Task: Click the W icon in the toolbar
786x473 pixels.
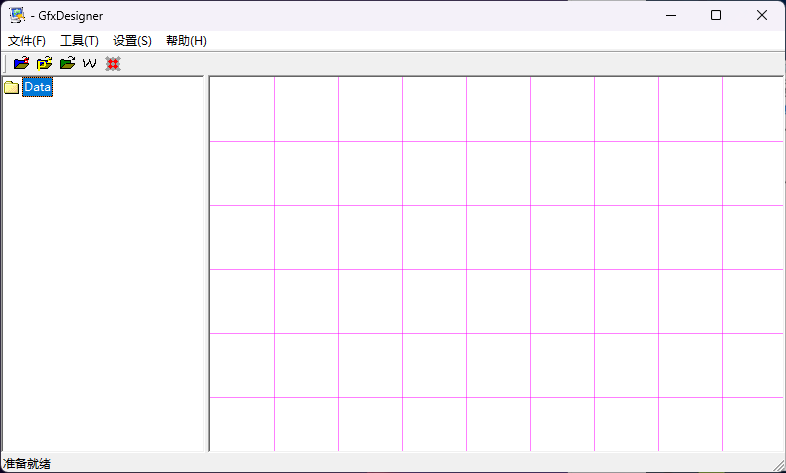Action: click(x=90, y=63)
